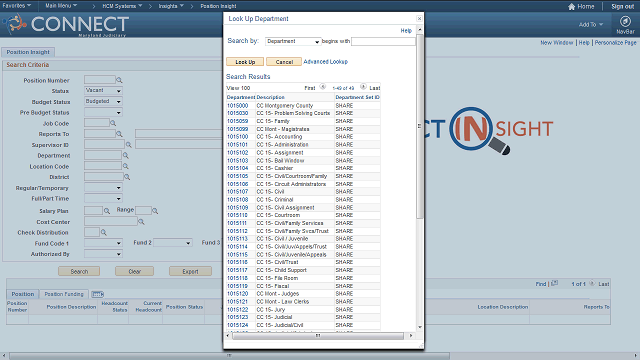Sort by Department column header

[x=241, y=97]
